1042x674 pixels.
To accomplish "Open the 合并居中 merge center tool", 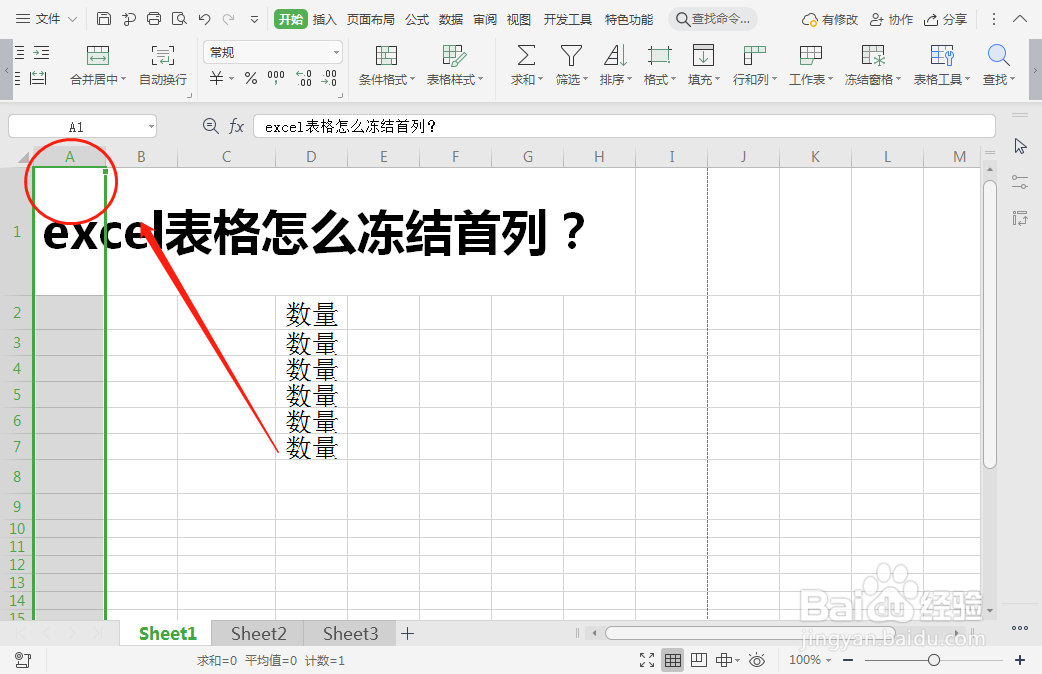I will coord(98,65).
